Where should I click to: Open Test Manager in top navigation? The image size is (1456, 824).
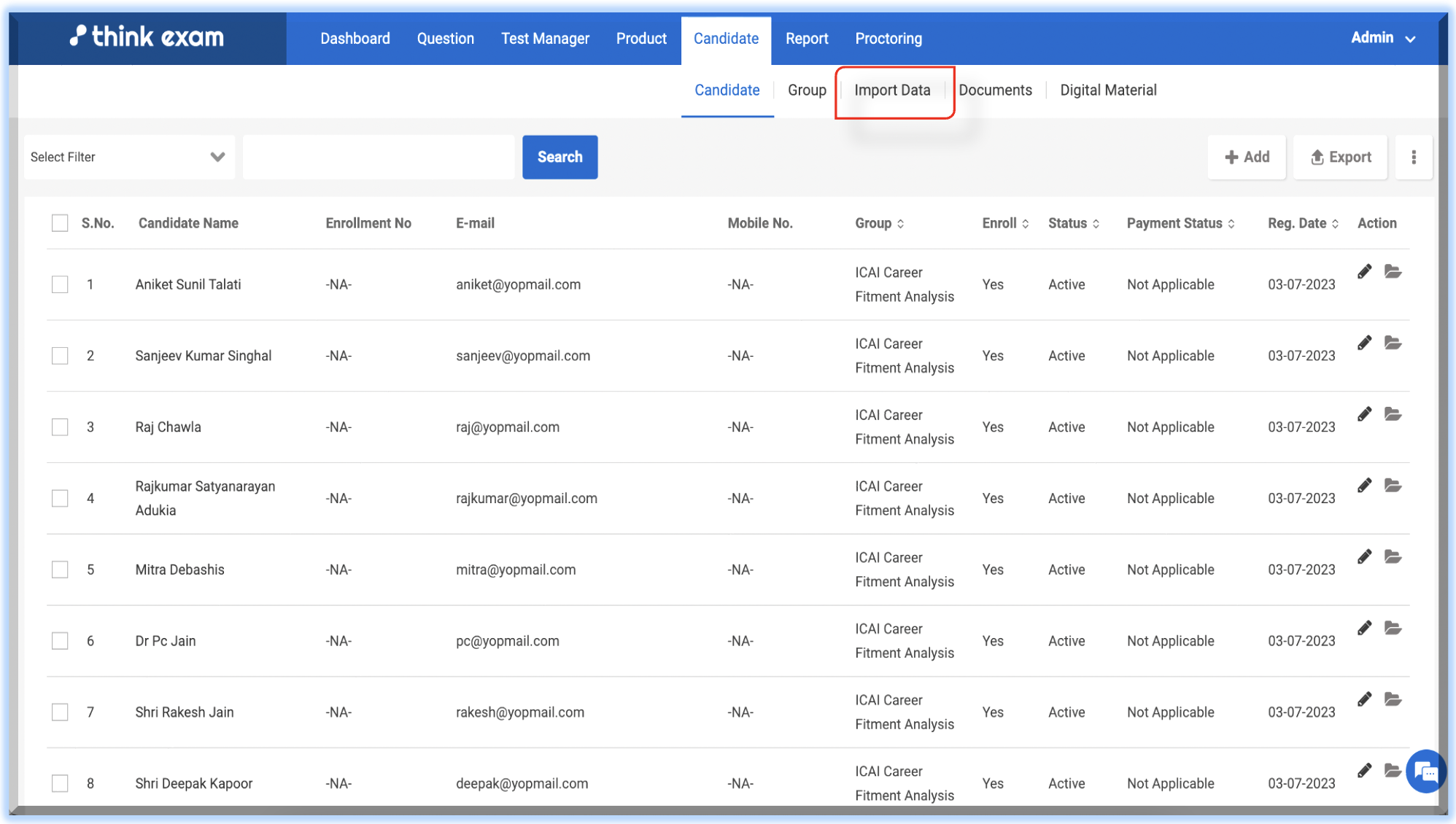(545, 39)
